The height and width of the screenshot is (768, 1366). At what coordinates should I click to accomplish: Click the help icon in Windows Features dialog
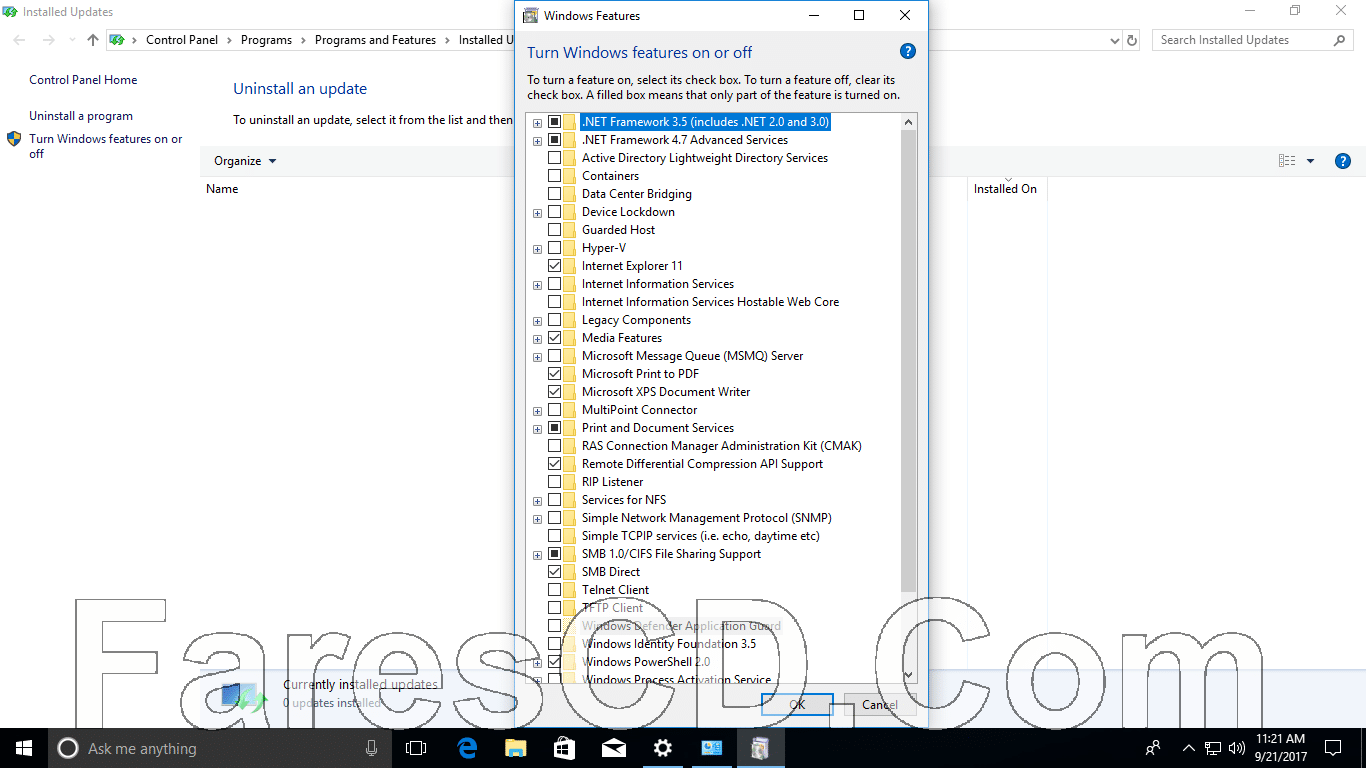(908, 52)
